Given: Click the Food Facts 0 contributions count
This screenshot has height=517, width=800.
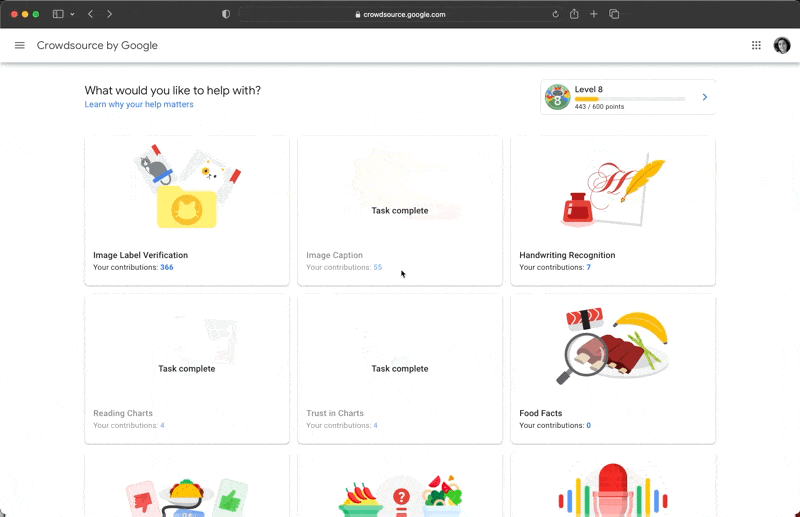Looking at the screenshot, I should pyautogui.click(x=588, y=426).
